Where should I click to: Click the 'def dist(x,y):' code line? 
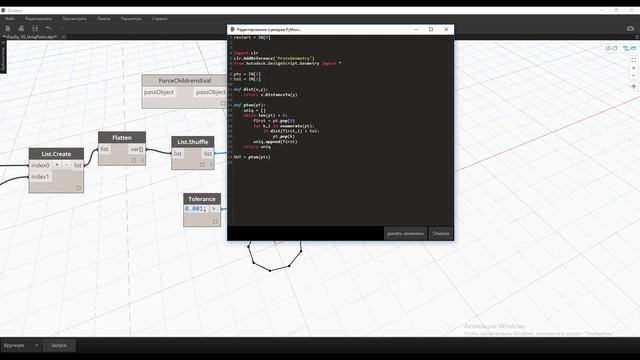coord(250,89)
